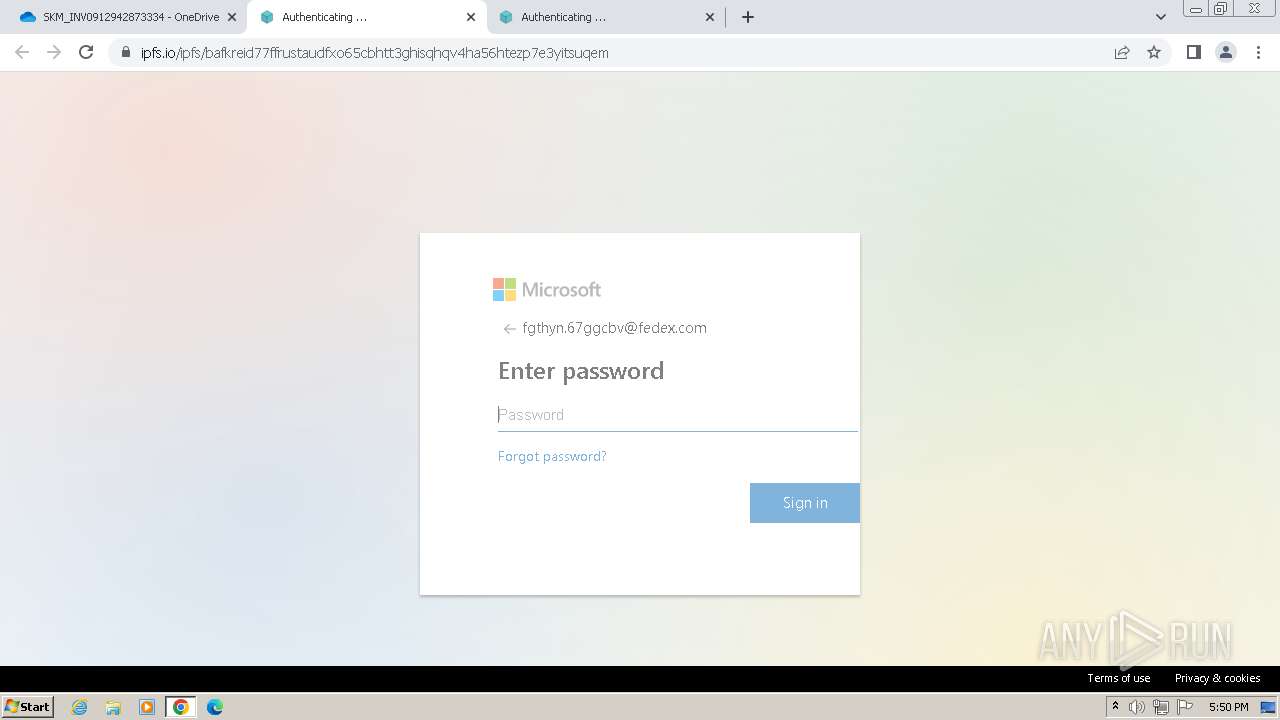The width and height of the screenshot is (1280, 720).
Task: Click the Sign in button
Action: click(x=805, y=503)
